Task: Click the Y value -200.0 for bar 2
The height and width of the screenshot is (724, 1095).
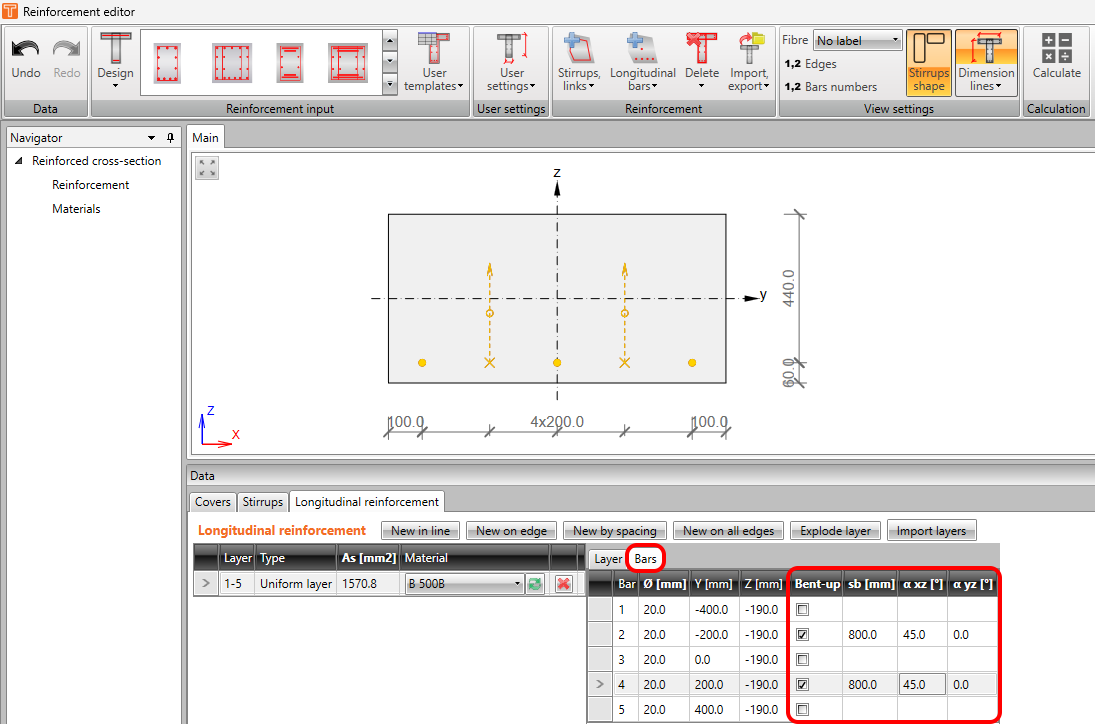Action: (x=715, y=635)
